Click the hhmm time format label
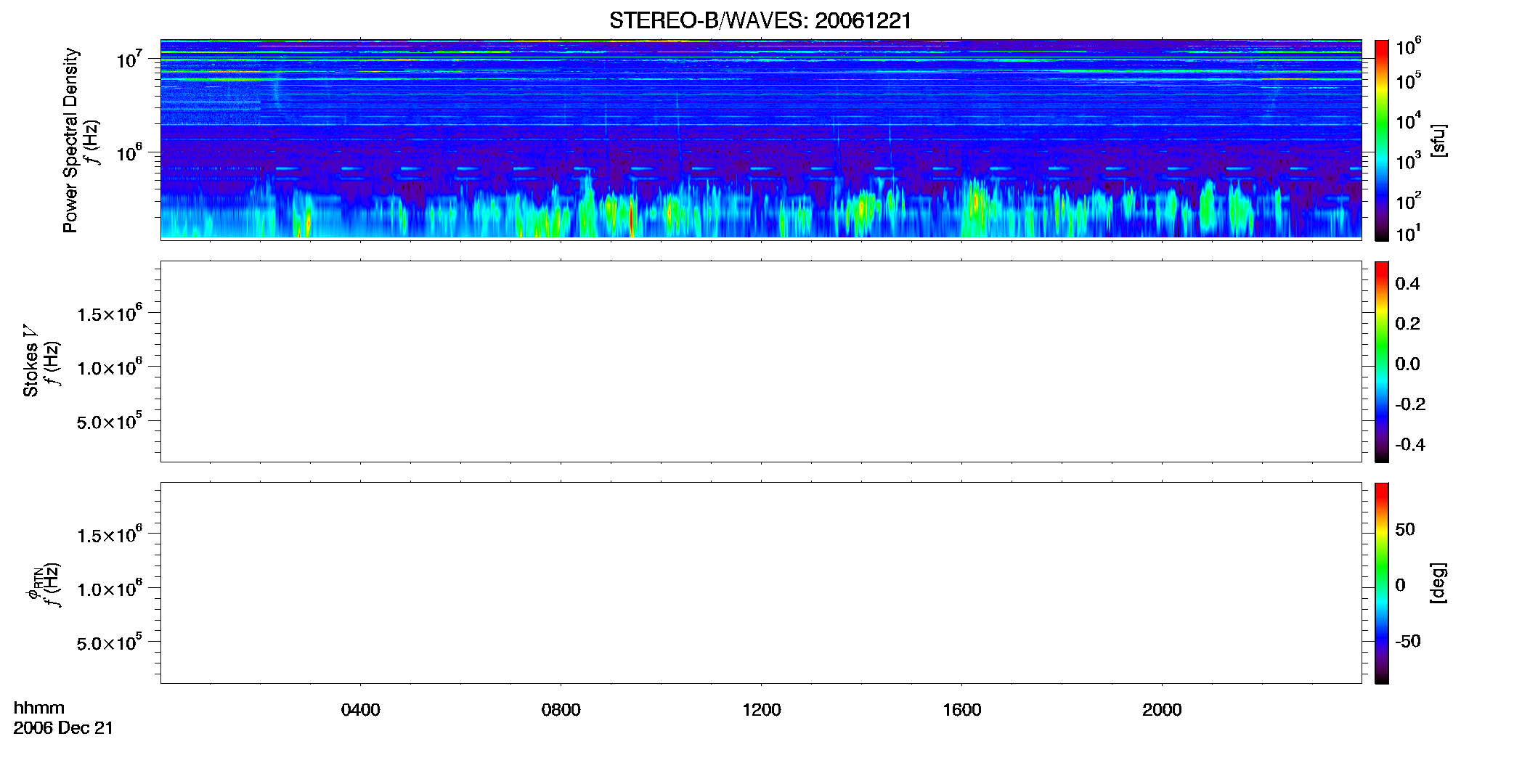 (x=39, y=709)
